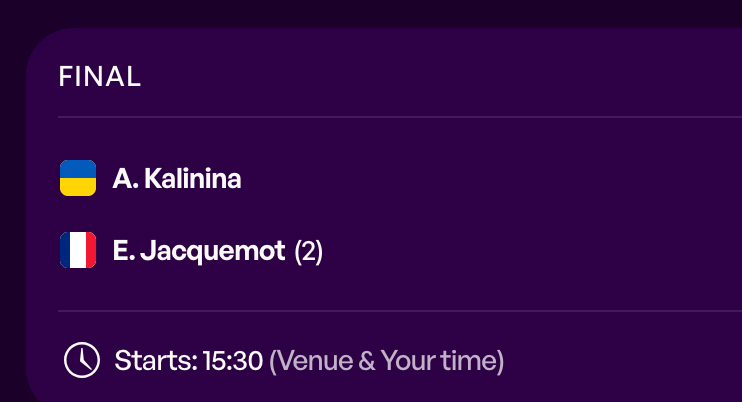Image resolution: width=742 pixels, height=402 pixels.
Task: Click the divider line above start time
Action: click(400, 311)
